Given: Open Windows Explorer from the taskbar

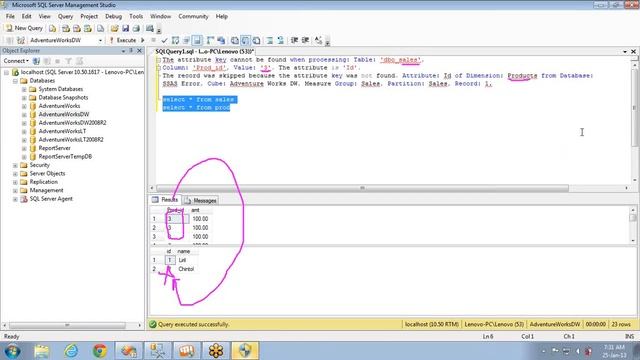Looking at the screenshot, I should pyautogui.click(x=42, y=351).
